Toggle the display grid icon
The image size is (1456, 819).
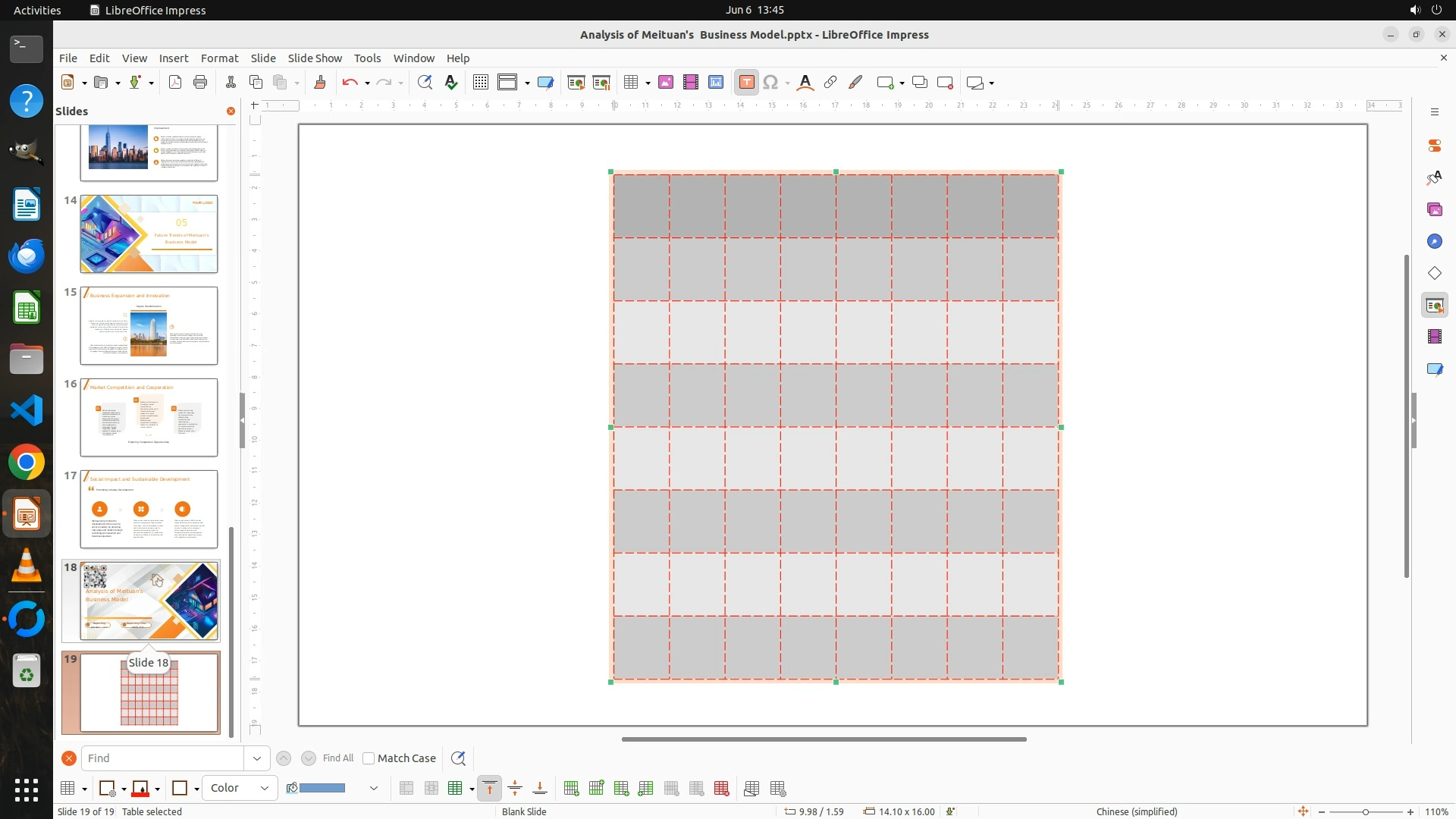pos(480,83)
